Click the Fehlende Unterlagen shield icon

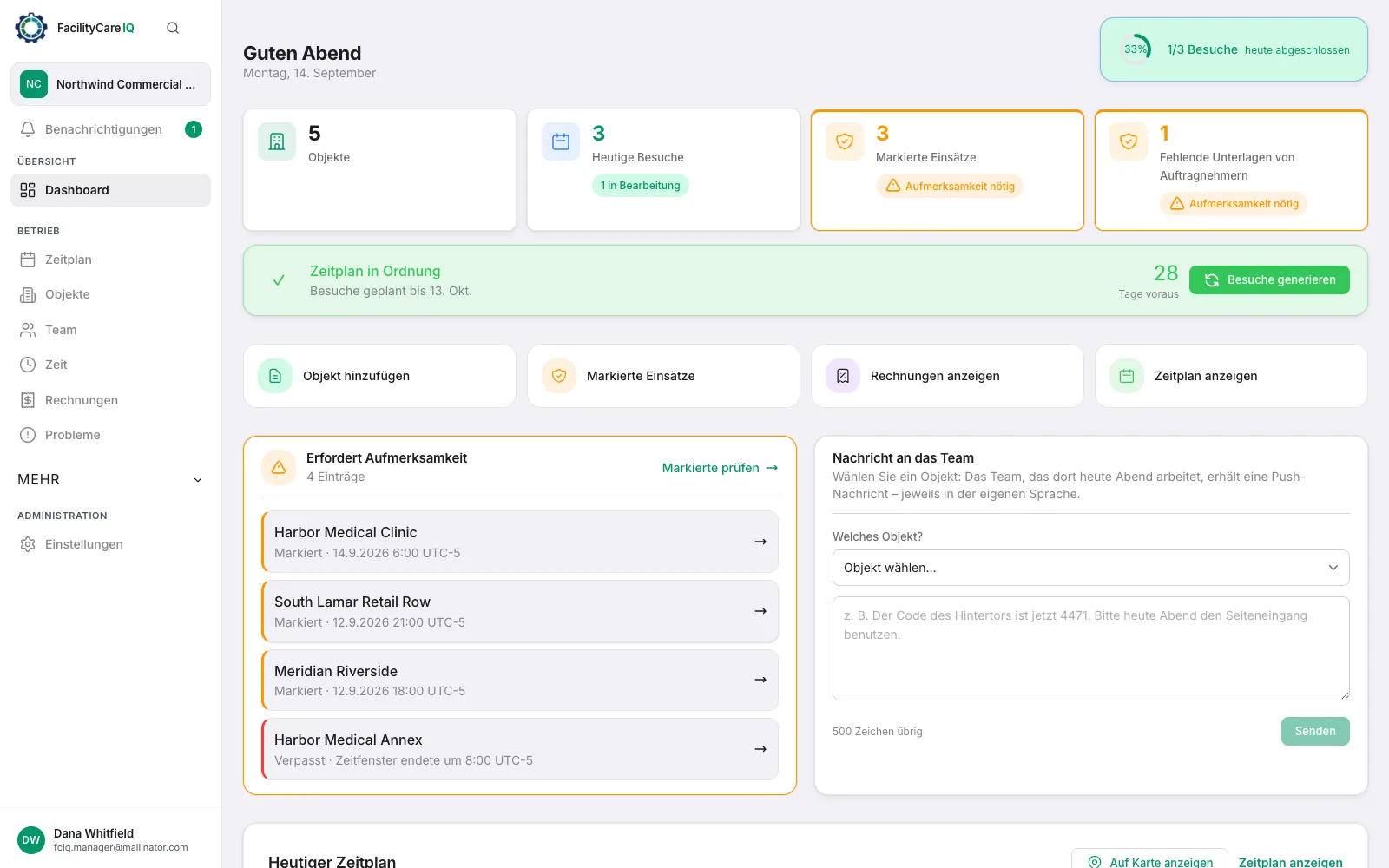tap(1129, 141)
